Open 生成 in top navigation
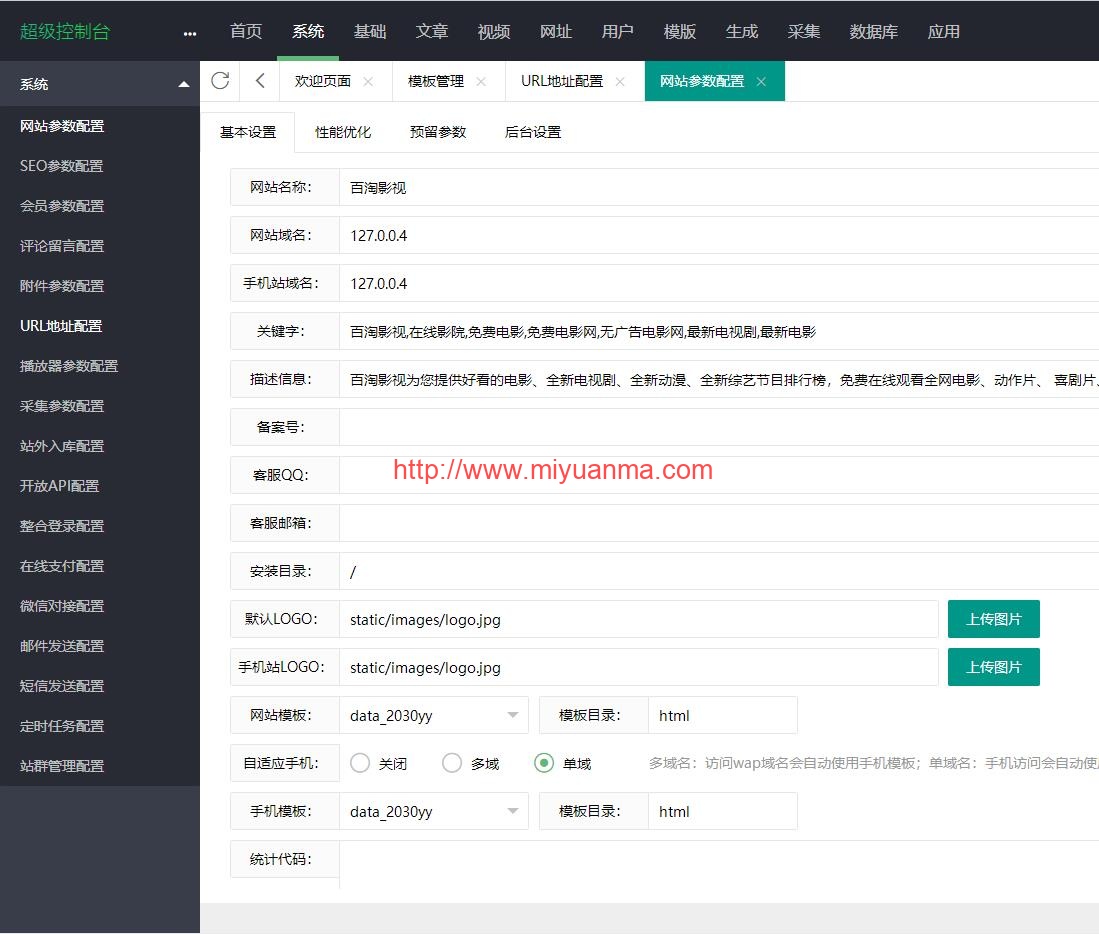This screenshot has width=1099, height=934. (x=742, y=32)
